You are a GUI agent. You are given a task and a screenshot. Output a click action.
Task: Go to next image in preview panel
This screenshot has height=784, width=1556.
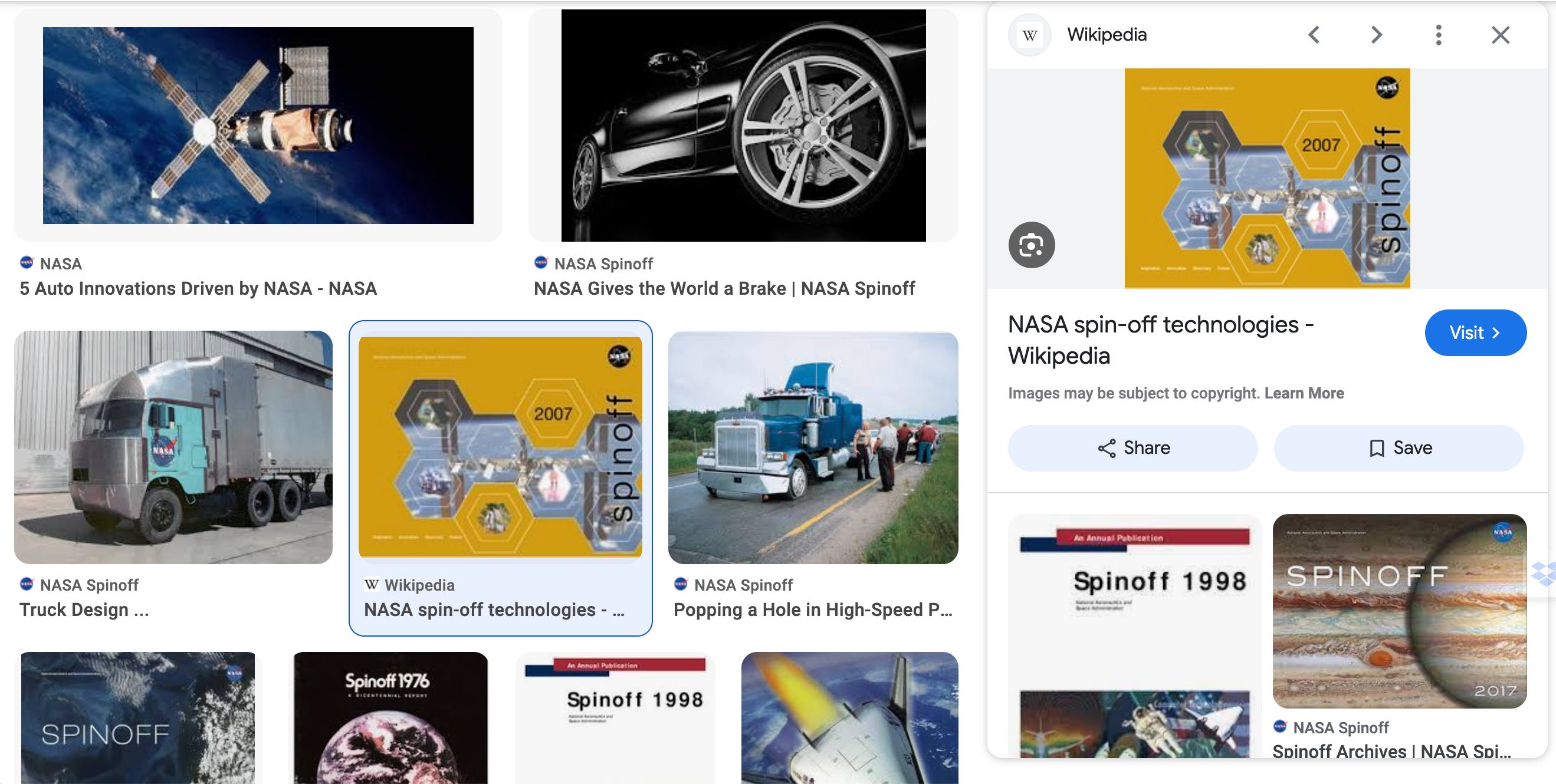tap(1377, 35)
